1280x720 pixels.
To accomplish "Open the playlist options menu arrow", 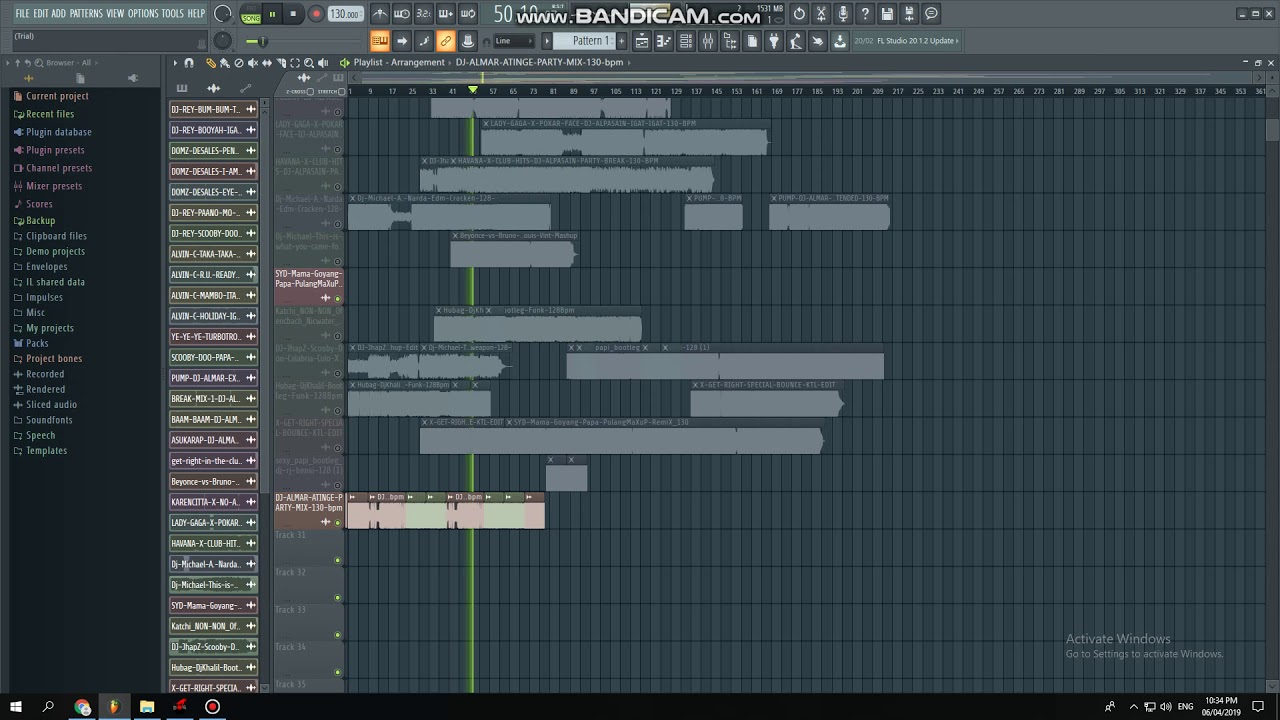I will tap(175, 63).
